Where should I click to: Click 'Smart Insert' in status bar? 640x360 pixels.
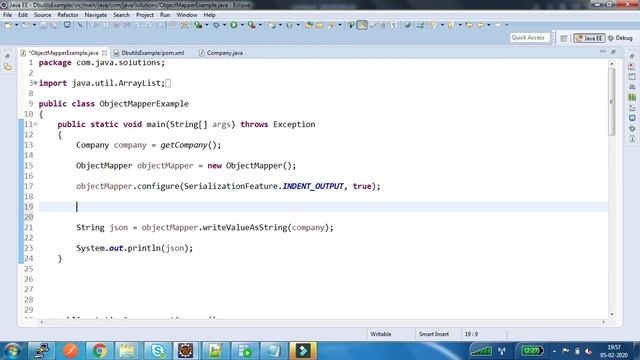433,334
